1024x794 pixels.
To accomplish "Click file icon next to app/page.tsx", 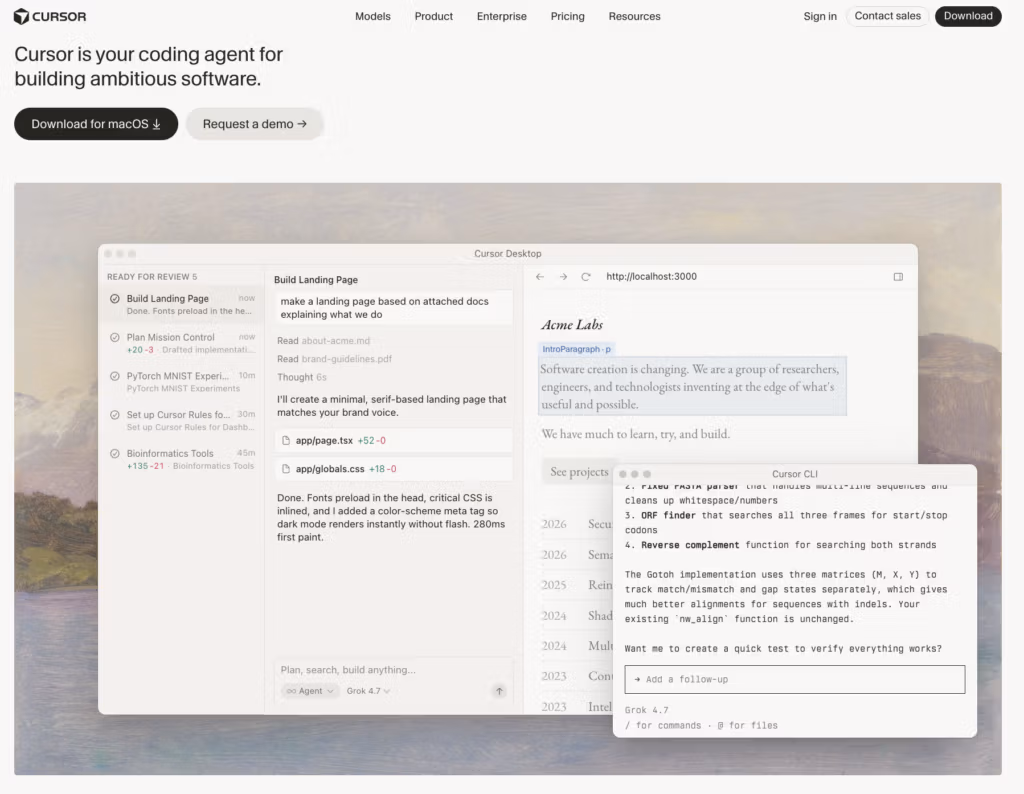I will 285,441.
